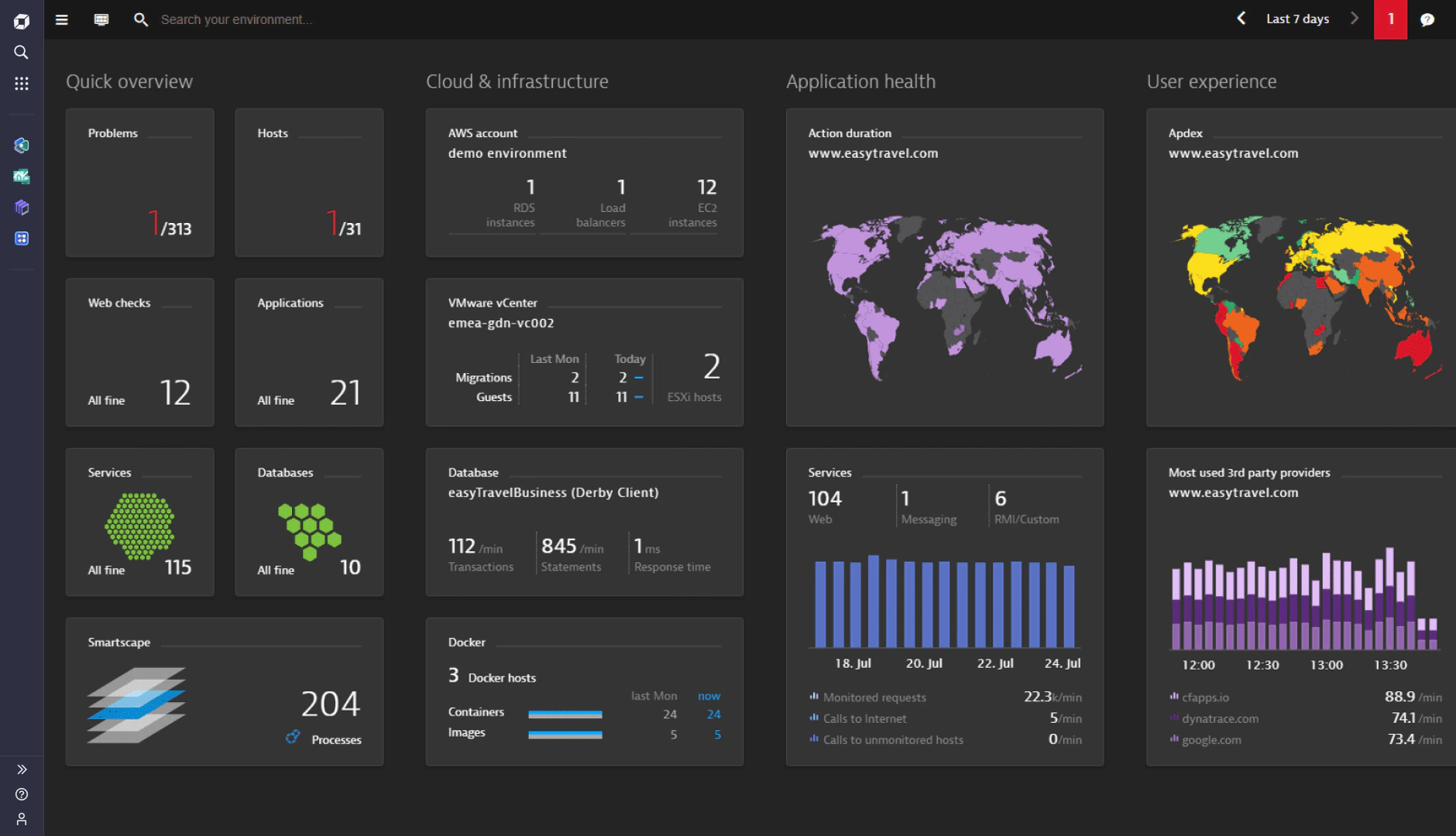Open the user profile icon
Image resolution: width=1456 pixels, height=836 pixels.
22,819
